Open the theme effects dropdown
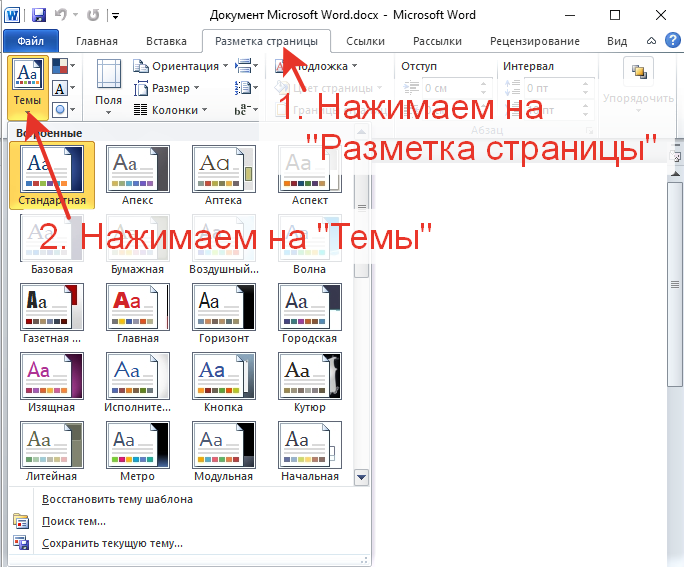Viewport: 685px width, 567px height. [64, 110]
